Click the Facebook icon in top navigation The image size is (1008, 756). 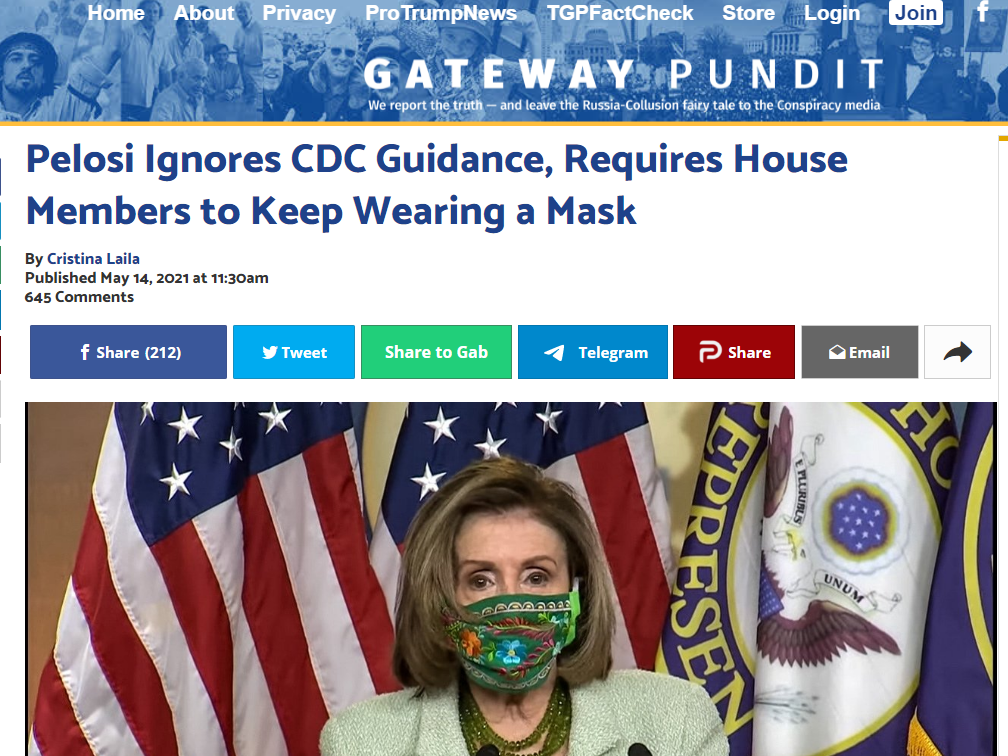982,12
